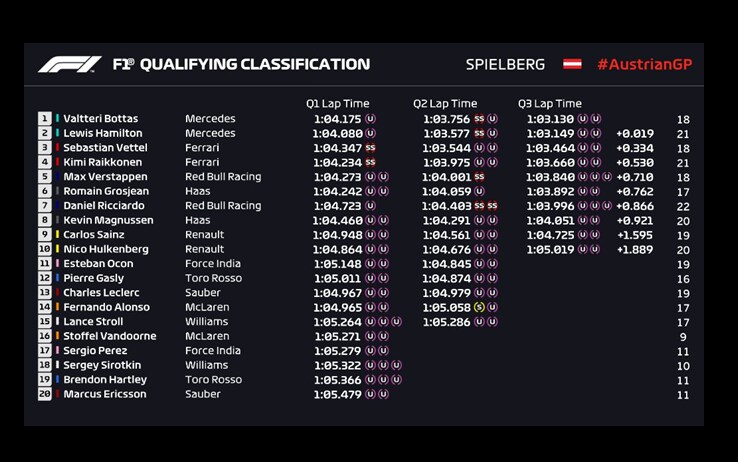Click the position 20 number box

tap(45, 394)
